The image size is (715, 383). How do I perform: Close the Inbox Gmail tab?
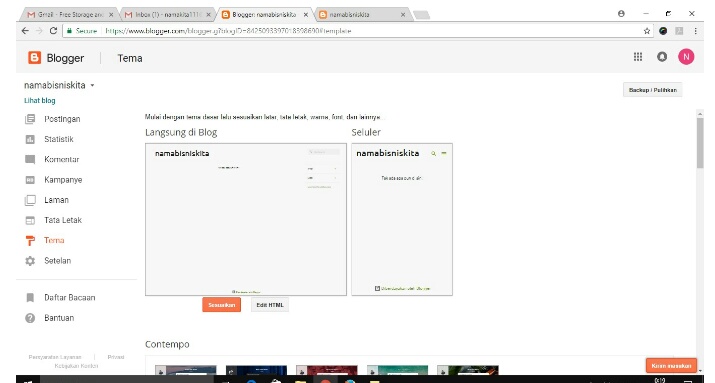pyautogui.click(x=208, y=15)
